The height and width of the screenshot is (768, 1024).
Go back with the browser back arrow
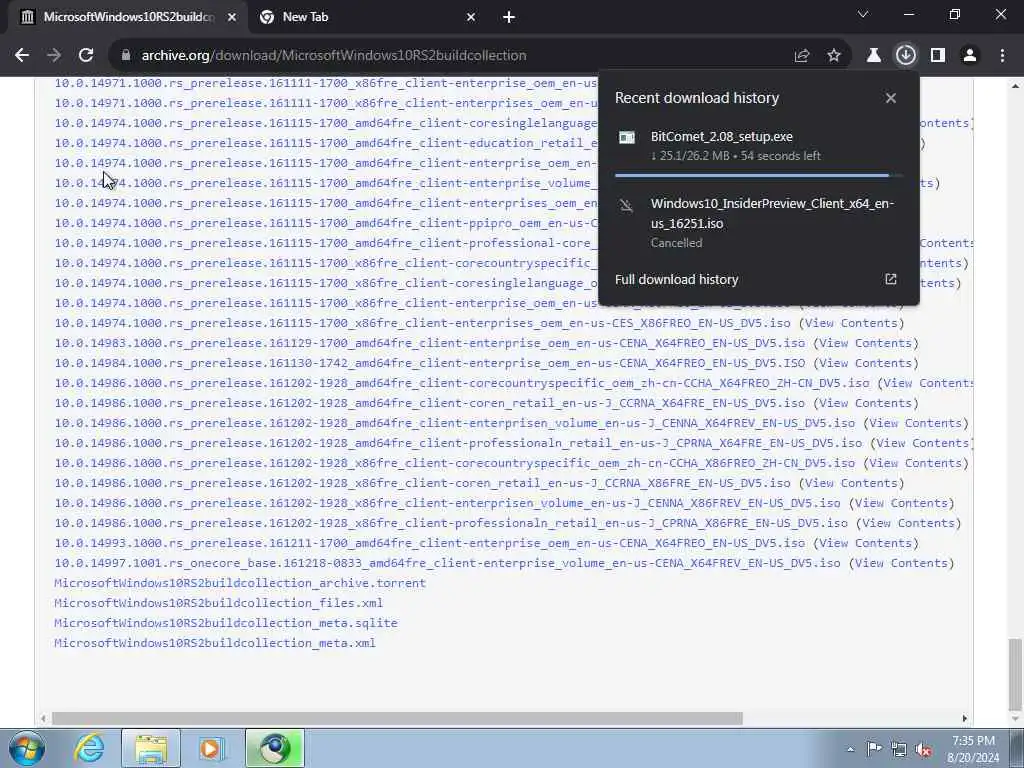(x=22, y=56)
